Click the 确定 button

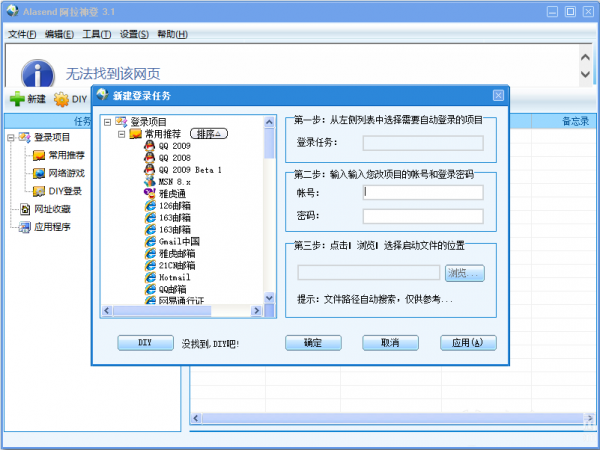(313, 343)
